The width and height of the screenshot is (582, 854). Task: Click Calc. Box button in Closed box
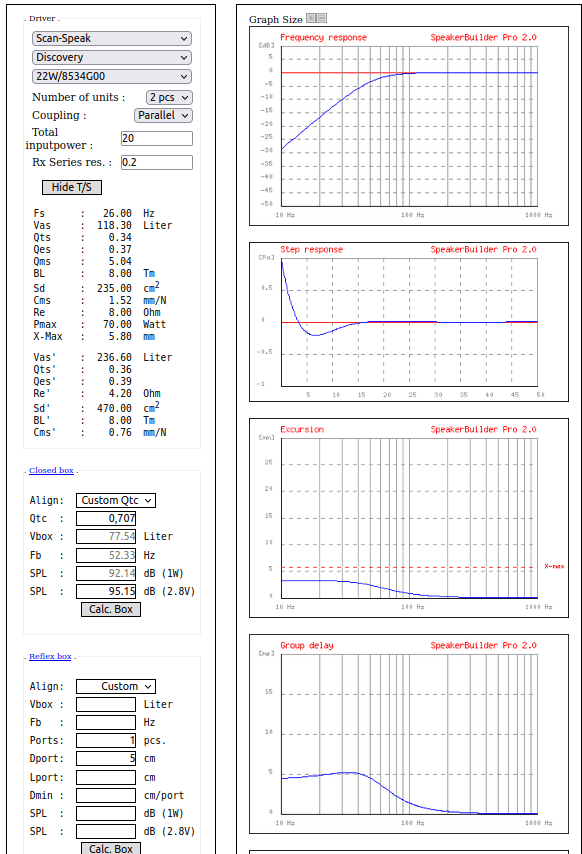[x=111, y=609]
